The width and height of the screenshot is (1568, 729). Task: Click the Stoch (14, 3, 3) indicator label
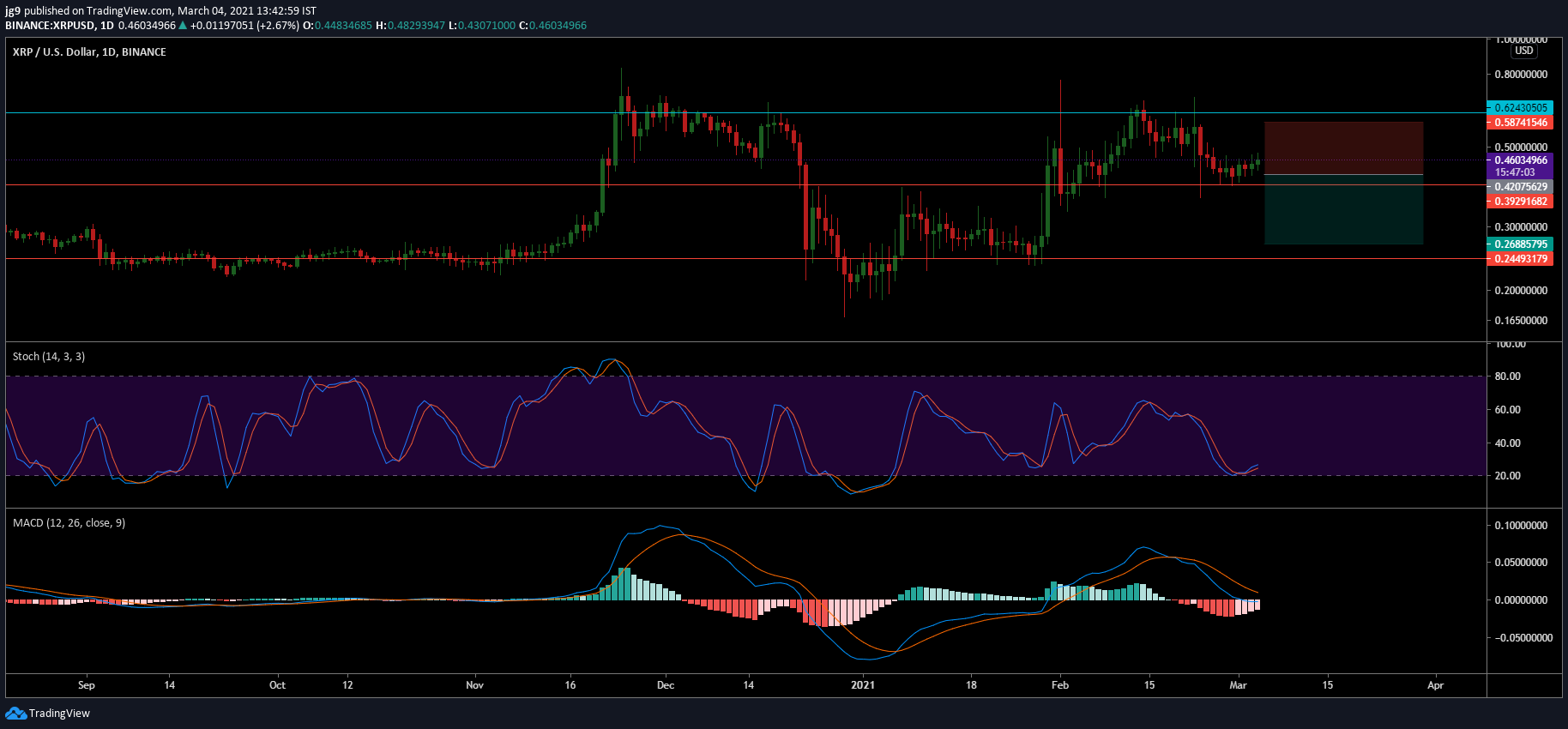tap(49, 357)
